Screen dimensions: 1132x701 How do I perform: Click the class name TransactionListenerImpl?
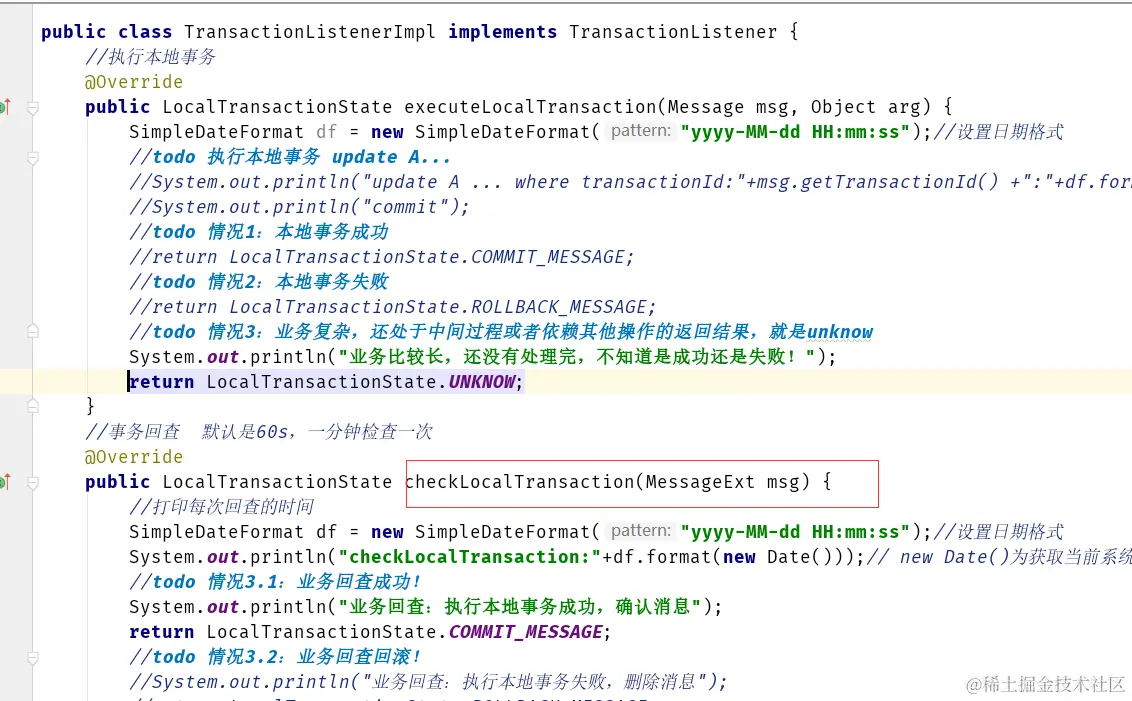310,32
